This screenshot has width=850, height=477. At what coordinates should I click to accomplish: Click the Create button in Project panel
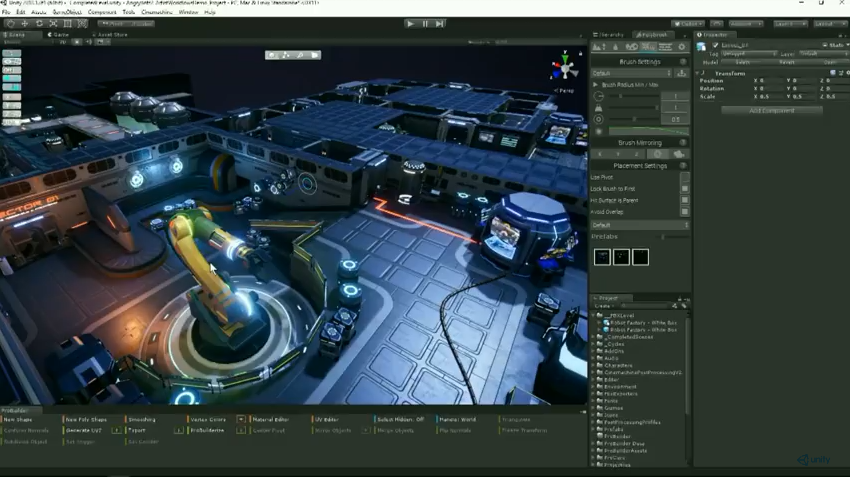pos(602,306)
